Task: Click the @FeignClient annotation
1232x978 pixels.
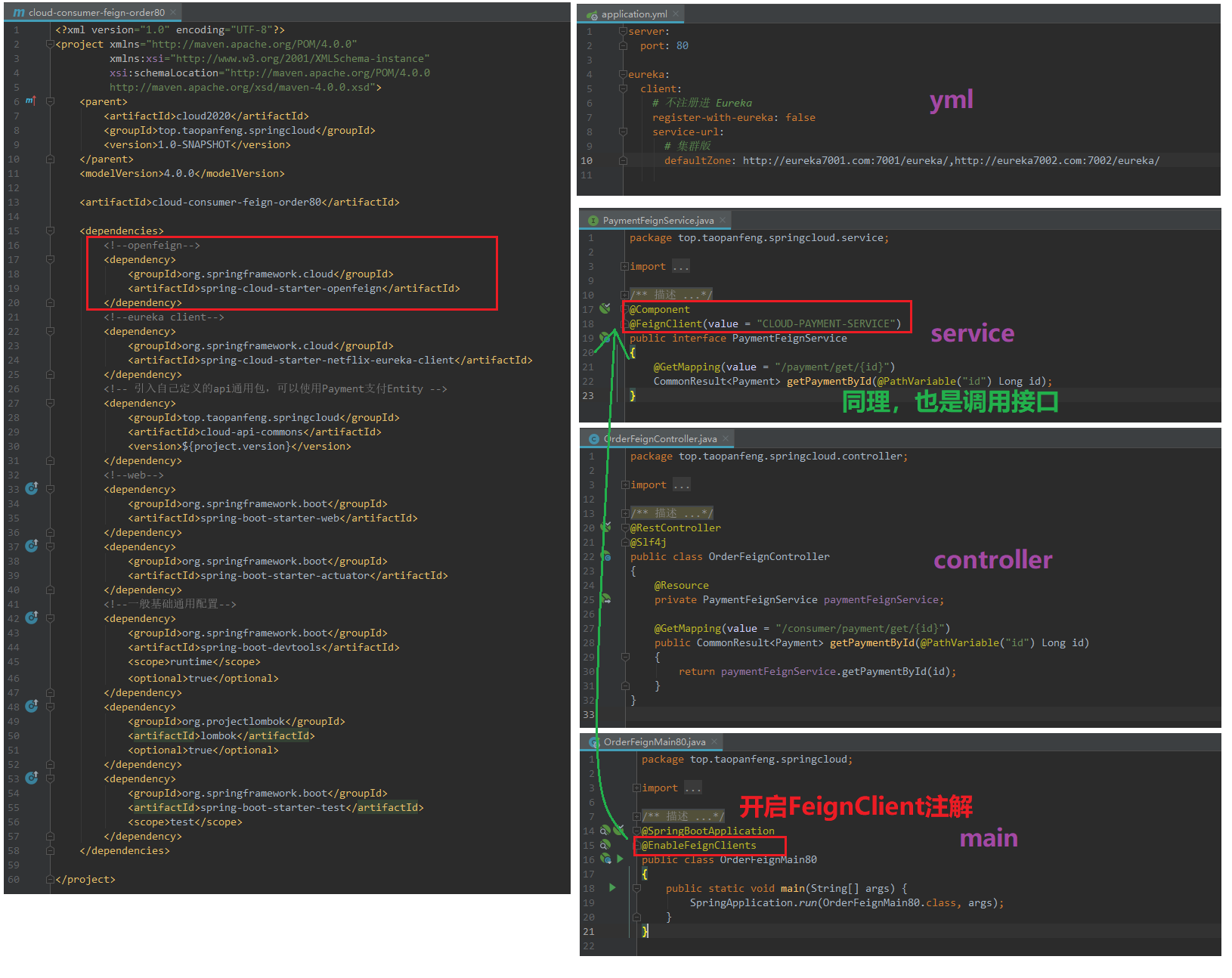Action: click(x=665, y=323)
